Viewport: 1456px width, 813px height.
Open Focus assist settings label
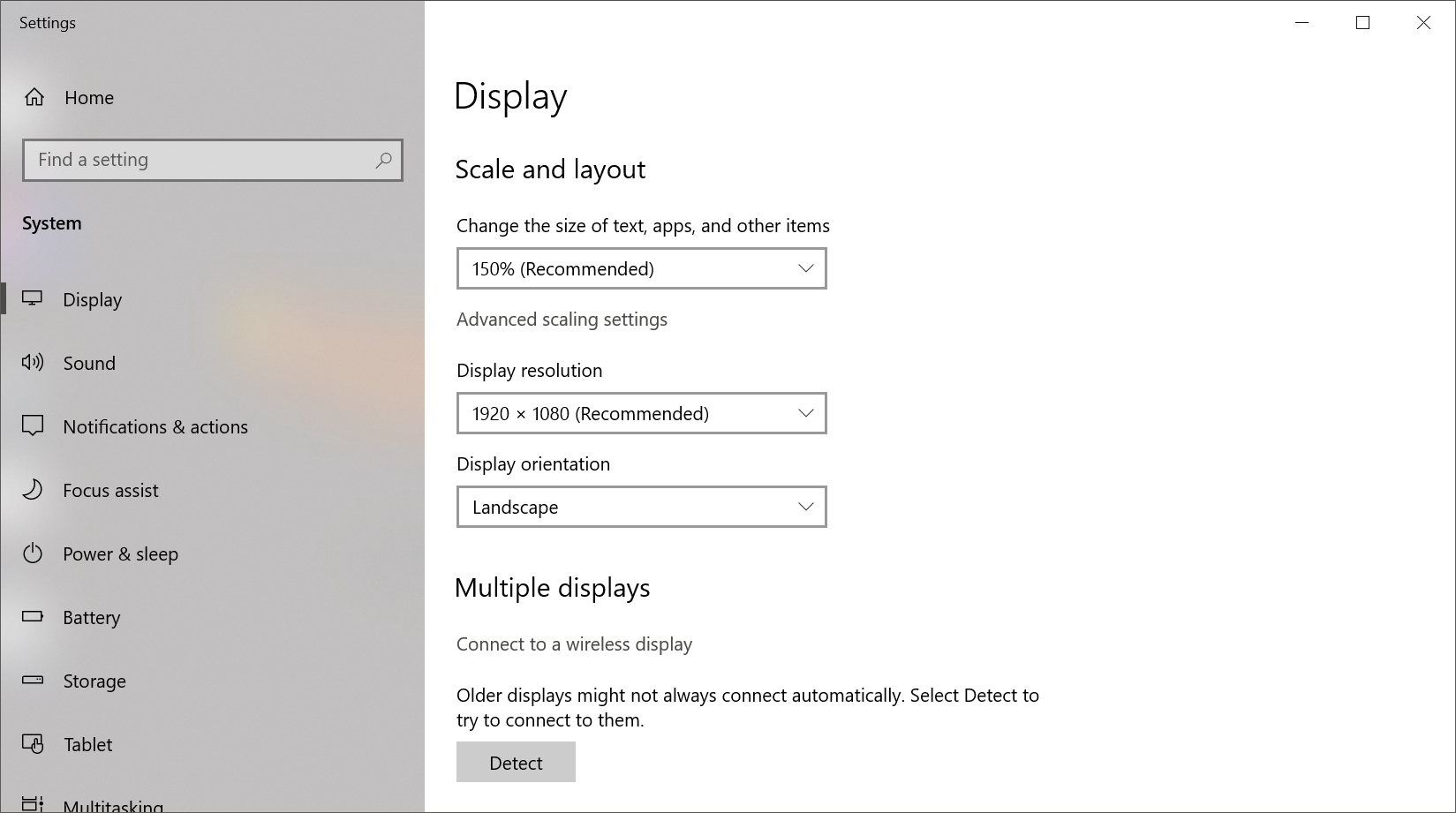pos(110,491)
